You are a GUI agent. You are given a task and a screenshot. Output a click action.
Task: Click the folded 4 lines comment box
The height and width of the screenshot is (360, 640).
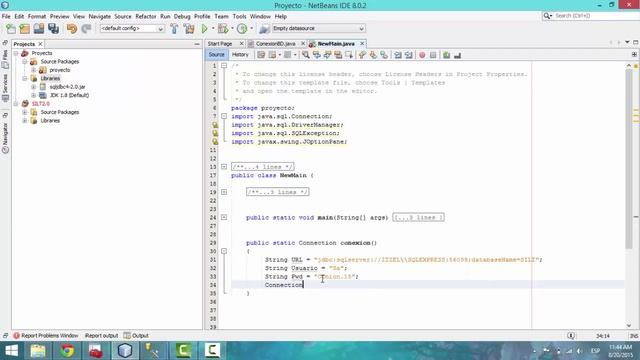262,167
